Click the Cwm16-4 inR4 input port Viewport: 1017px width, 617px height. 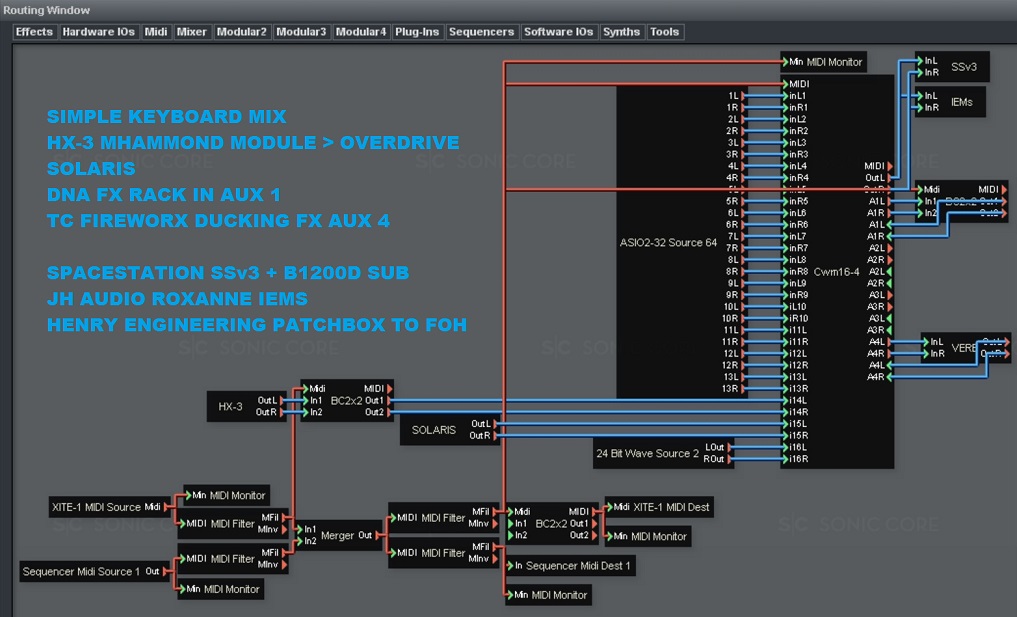(785, 178)
